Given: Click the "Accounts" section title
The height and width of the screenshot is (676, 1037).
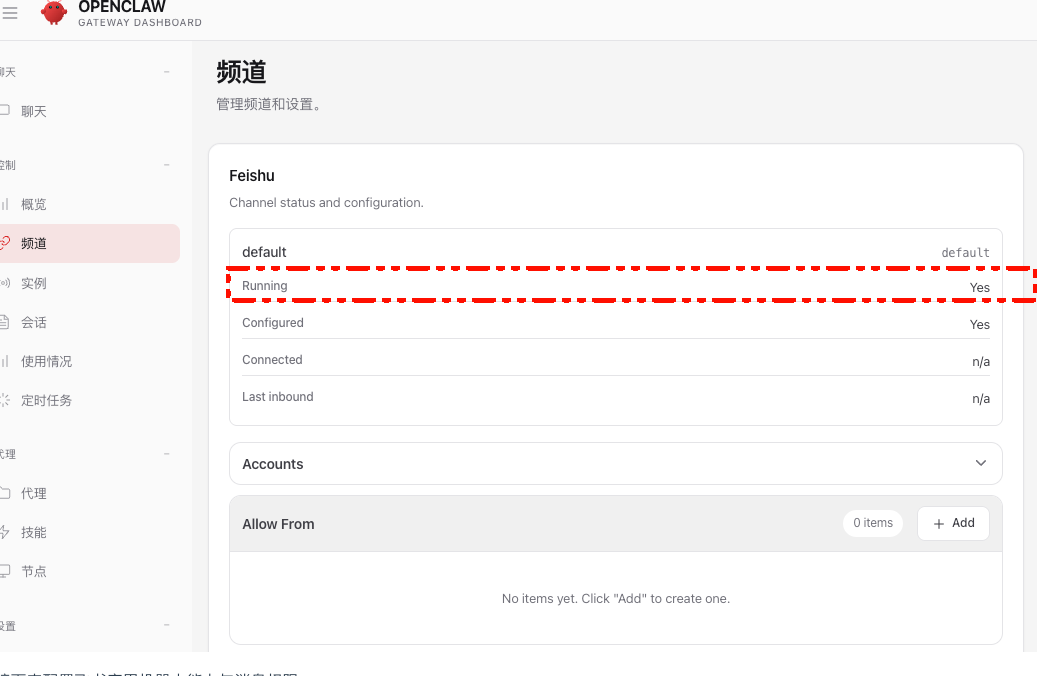Looking at the screenshot, I should click(x=272, y=464).
